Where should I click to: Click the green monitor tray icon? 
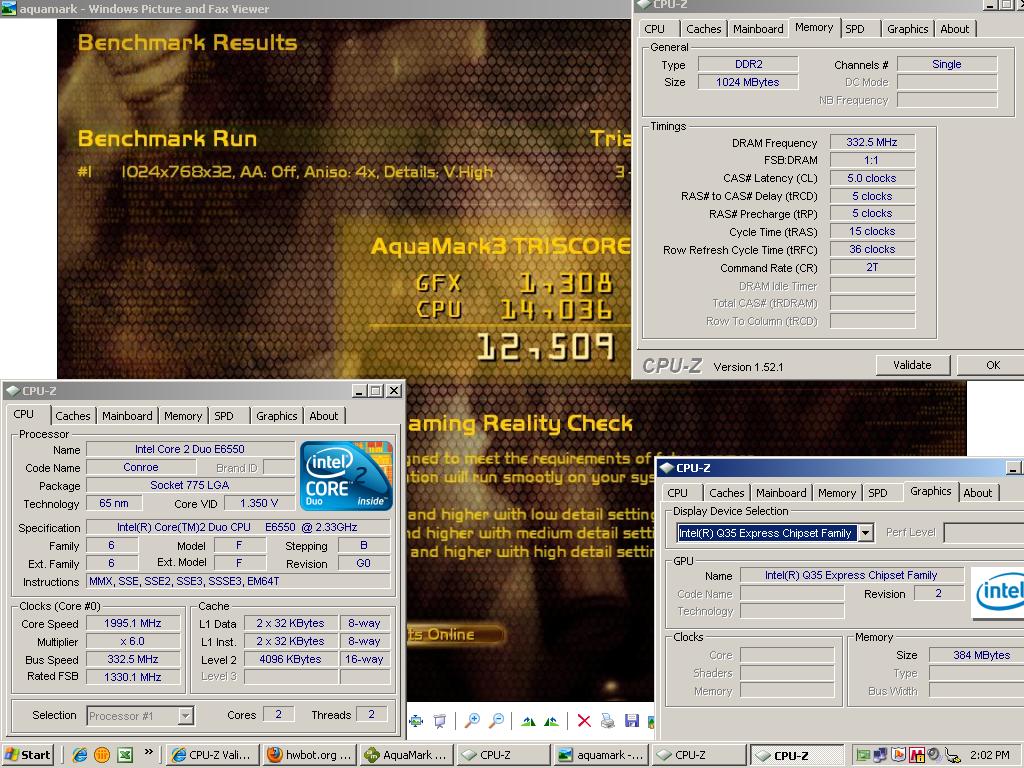click(x=863, y=755)
